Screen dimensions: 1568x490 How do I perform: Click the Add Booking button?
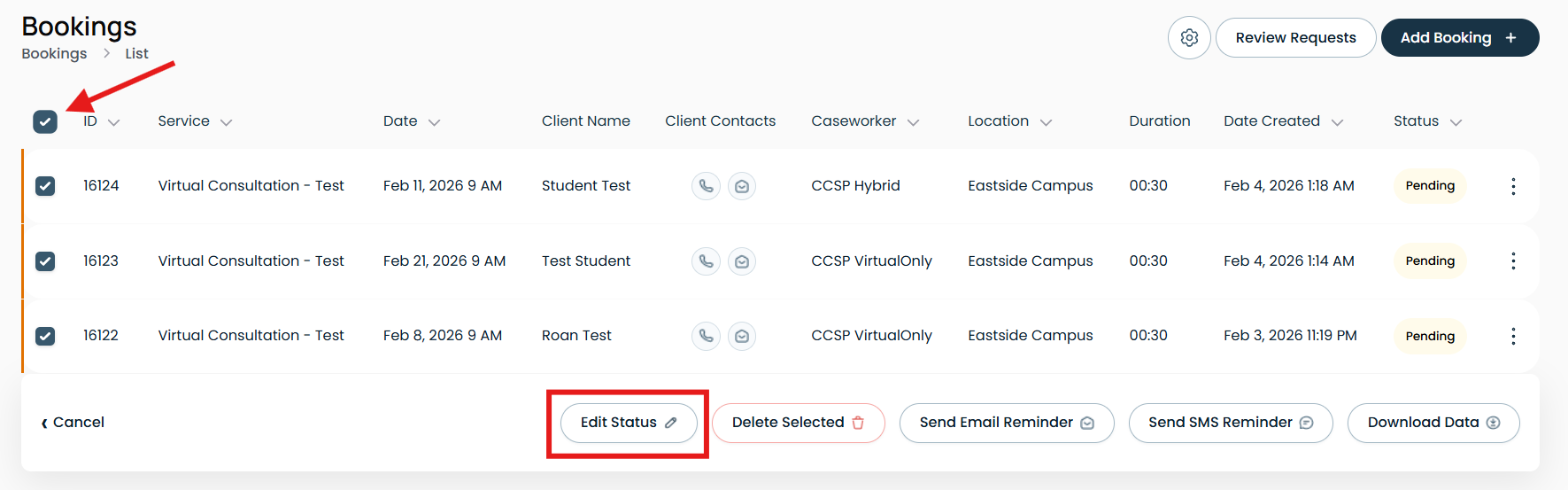pyautogui.click(x=1460, y=38)
